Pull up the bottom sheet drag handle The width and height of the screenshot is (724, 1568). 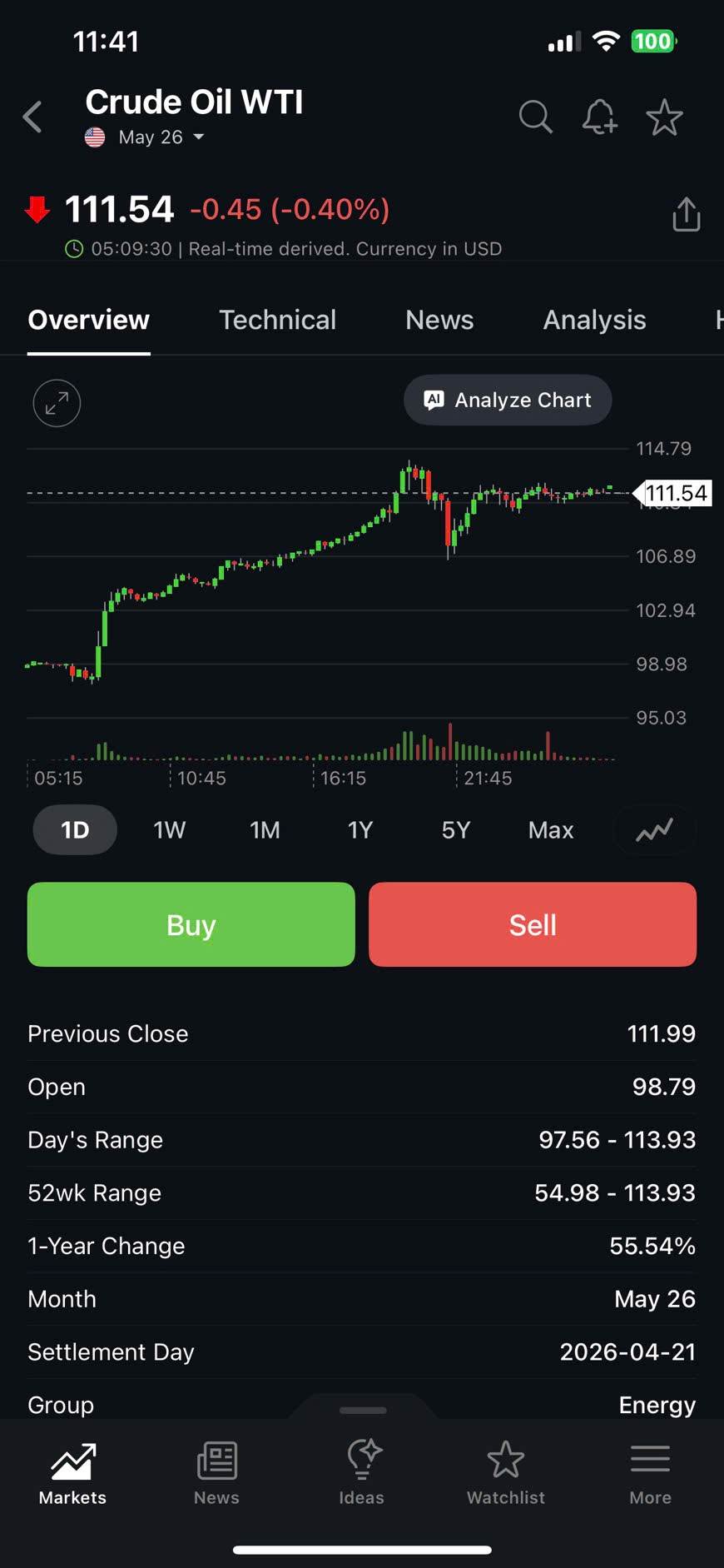tap(363, 1410)
